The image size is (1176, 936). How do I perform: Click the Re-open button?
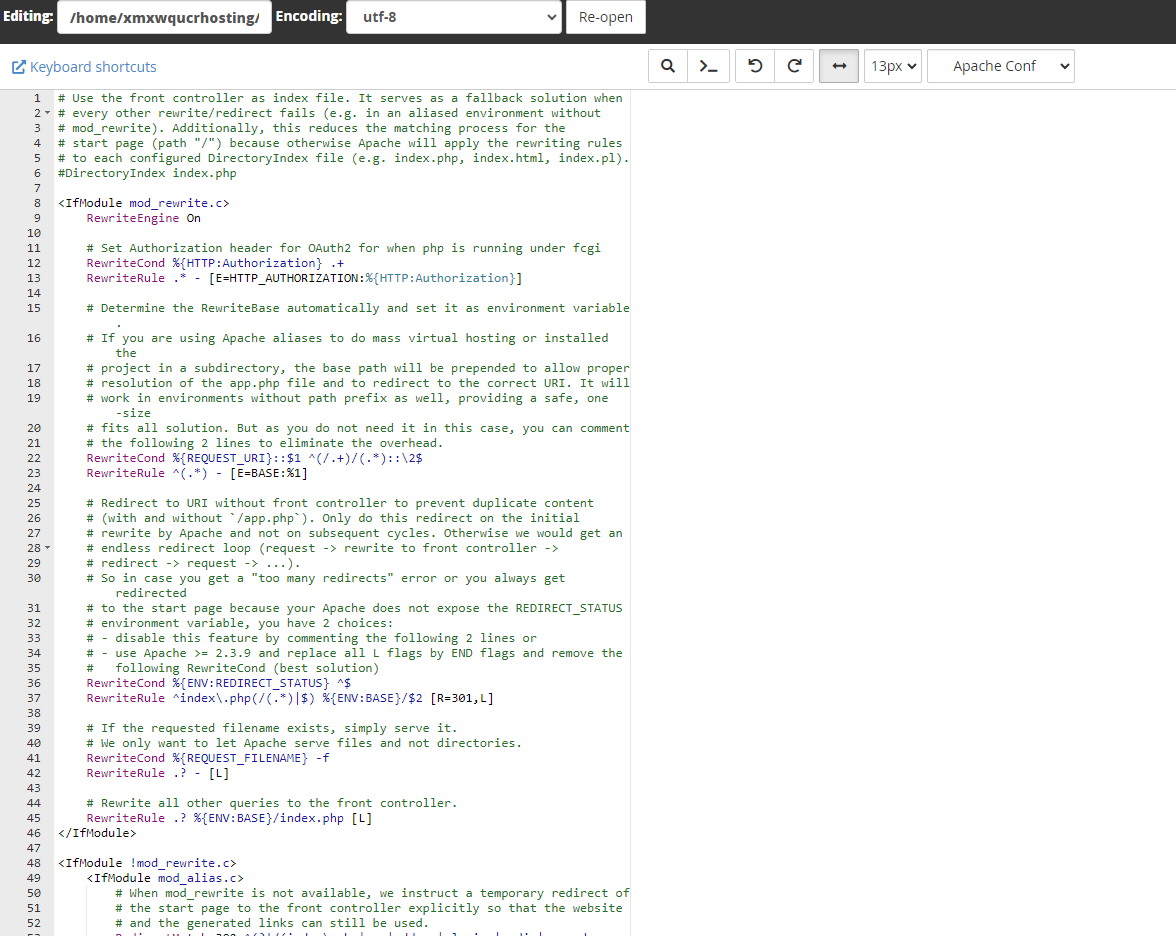click(605, 16)
